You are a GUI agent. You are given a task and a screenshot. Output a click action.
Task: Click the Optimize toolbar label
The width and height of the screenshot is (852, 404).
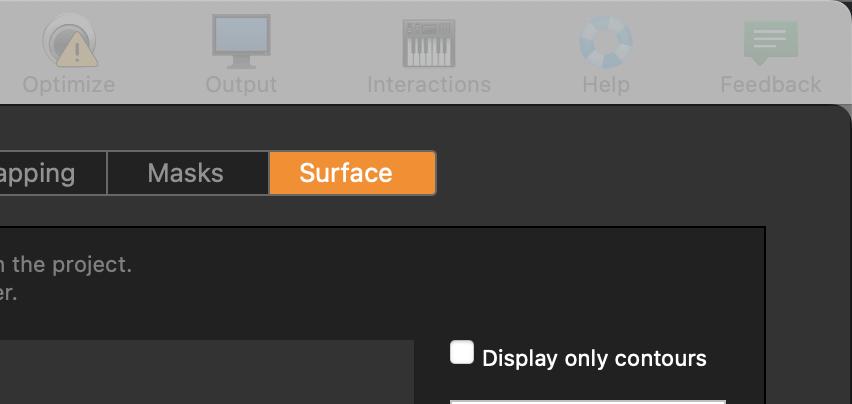(68, 85)
